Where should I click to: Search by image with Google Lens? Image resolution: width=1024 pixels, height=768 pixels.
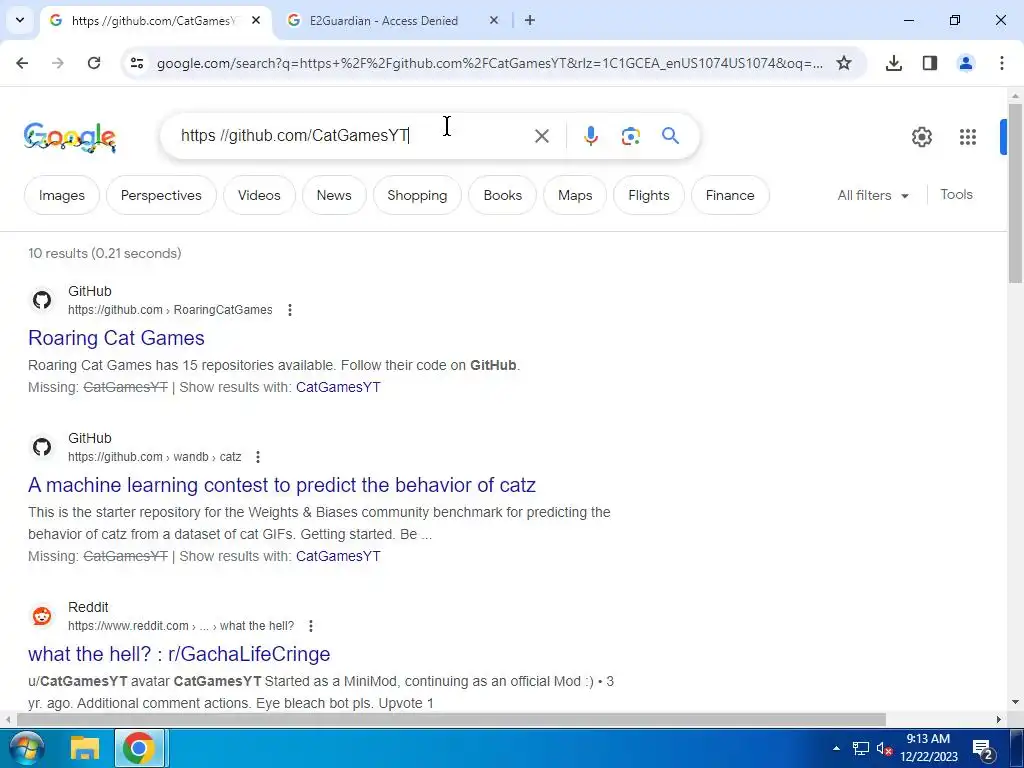pos(630,136)
